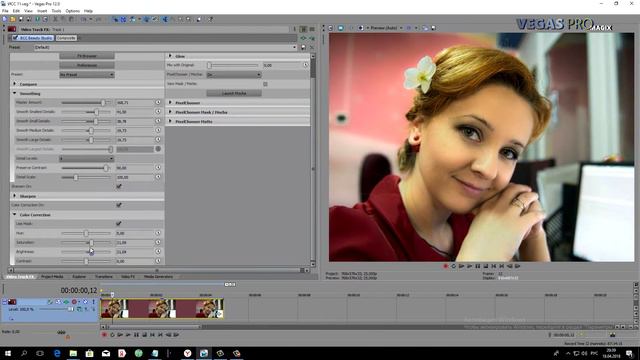Open the Yandex browser taskbar icon
Viewport: 640px width, 360px height.
[187, 353]
